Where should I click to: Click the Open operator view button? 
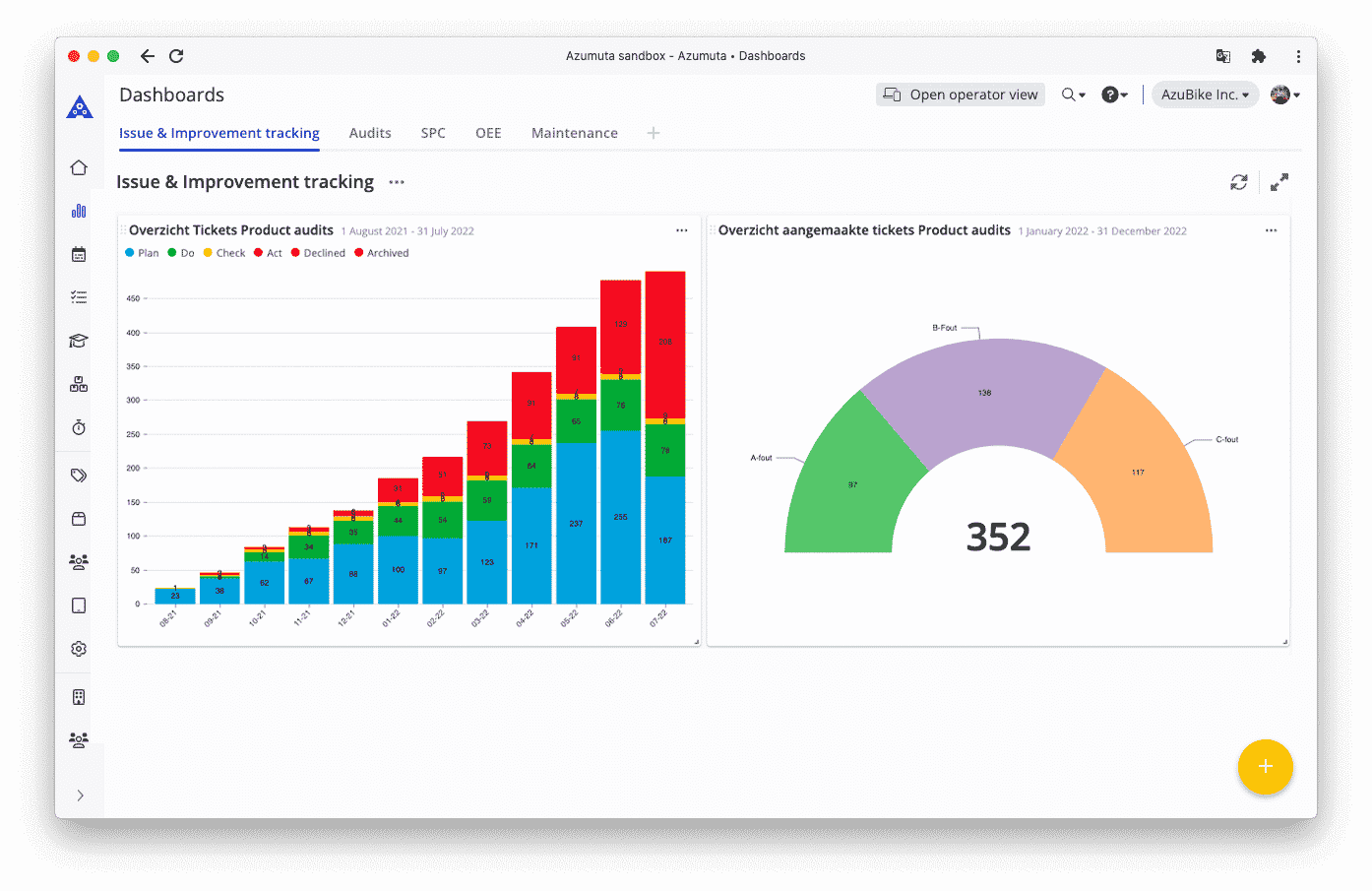[960, 94]
